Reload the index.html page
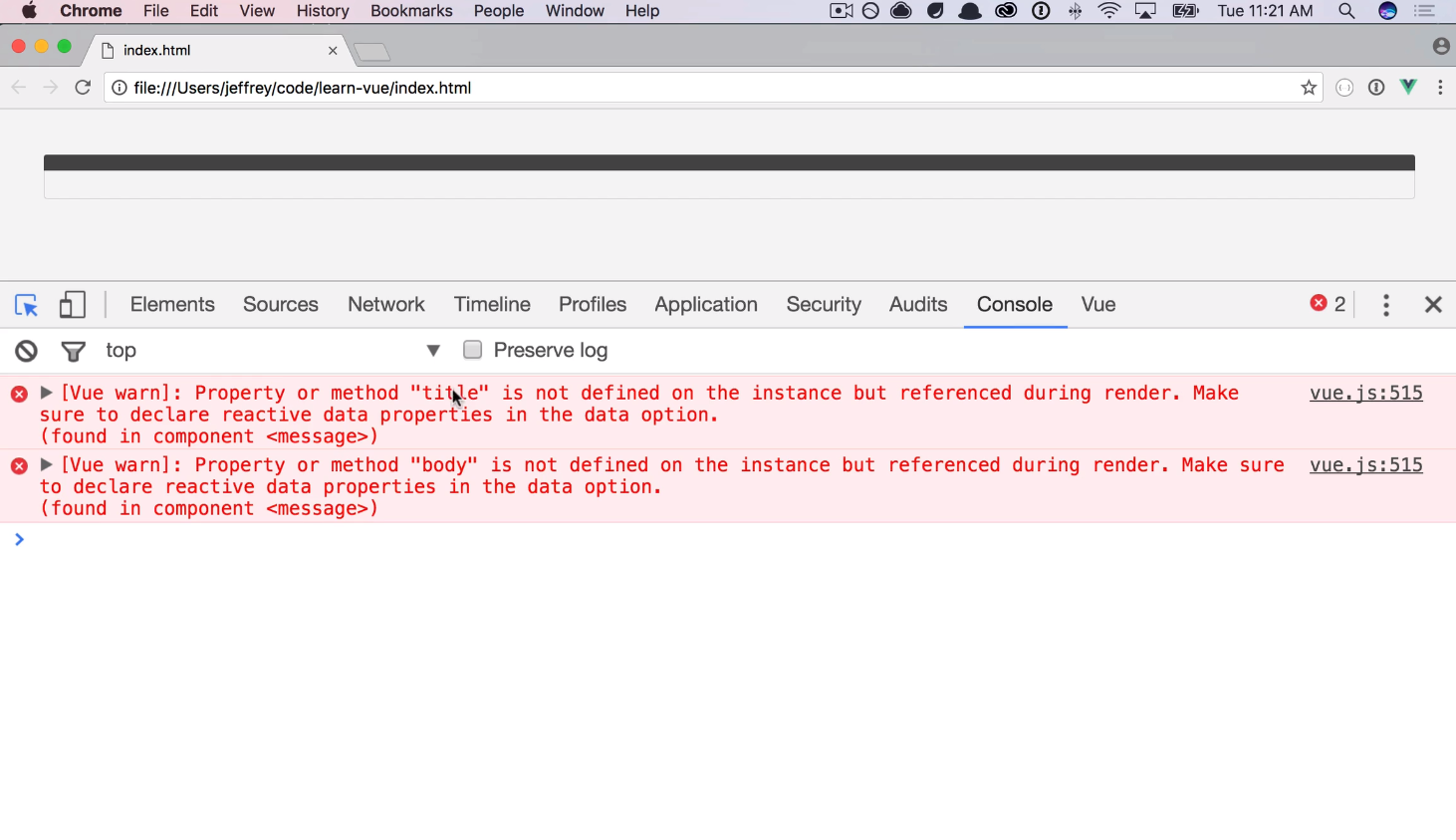This screenshot has height=840, width=1456. [83, 88]
